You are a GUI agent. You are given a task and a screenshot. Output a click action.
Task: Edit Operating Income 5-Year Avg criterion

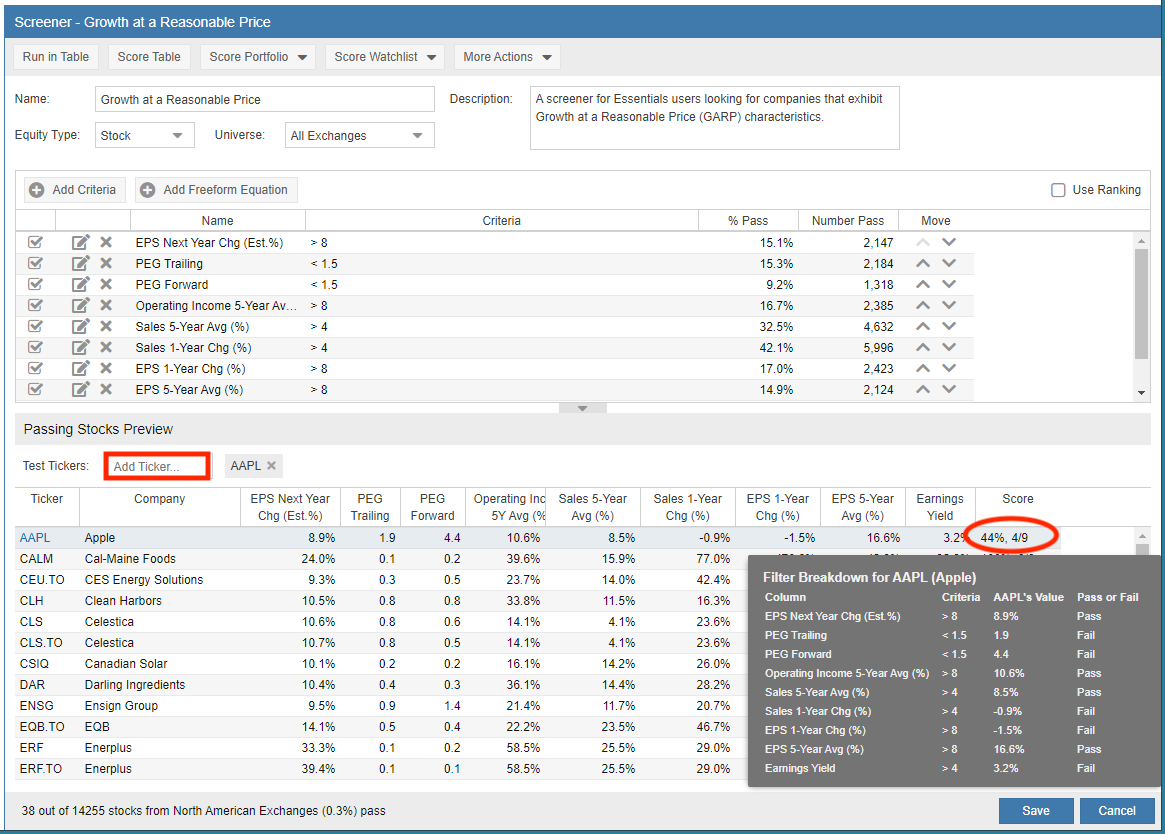(x=80, y=305)
